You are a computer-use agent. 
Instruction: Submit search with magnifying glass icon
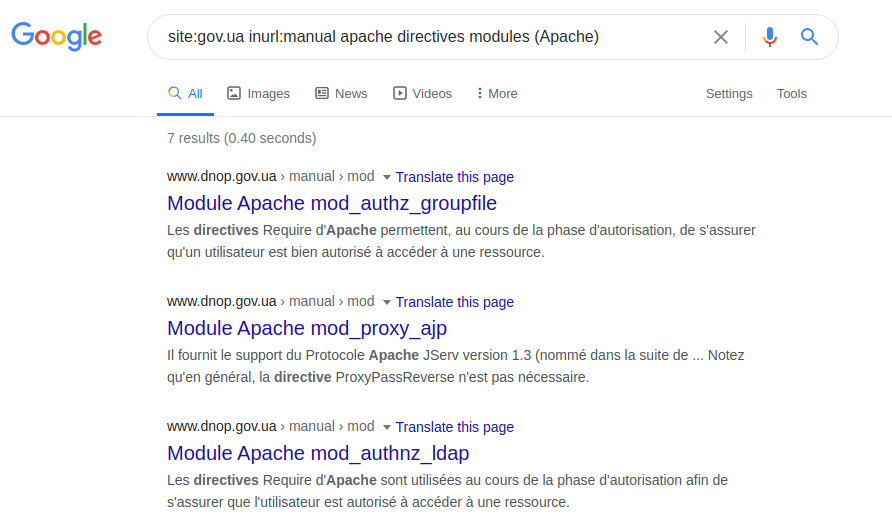[x=810, y=37]
